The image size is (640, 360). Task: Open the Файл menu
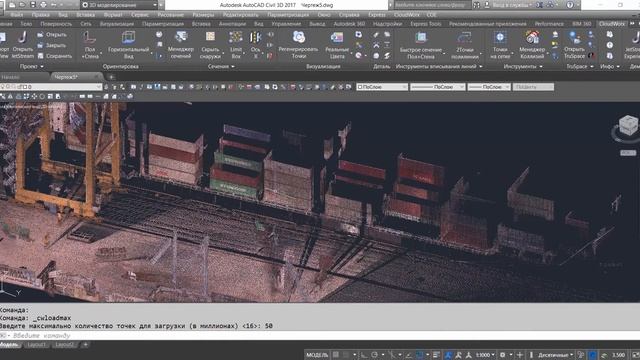click(17, 15)
